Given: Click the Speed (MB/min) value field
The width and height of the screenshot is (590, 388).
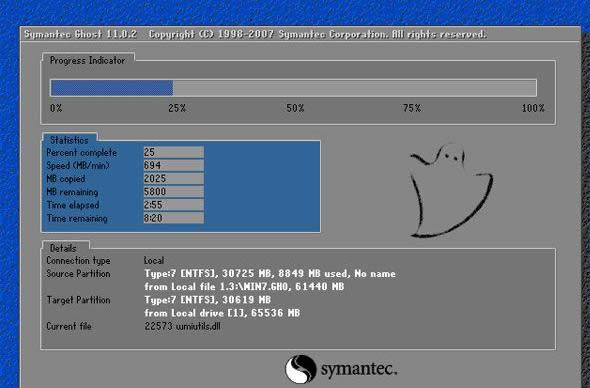Looking at the screenshot, I should tap(173, 165).
